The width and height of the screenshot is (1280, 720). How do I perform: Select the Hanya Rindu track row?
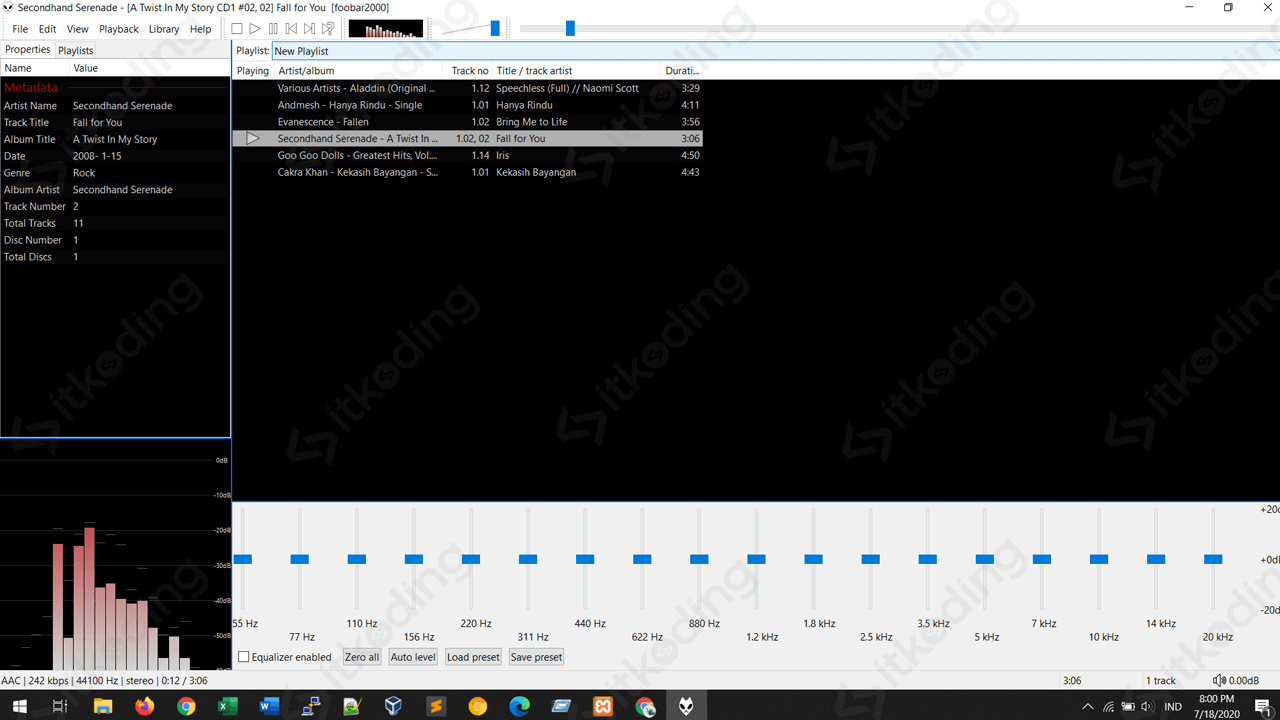point(467,105)
